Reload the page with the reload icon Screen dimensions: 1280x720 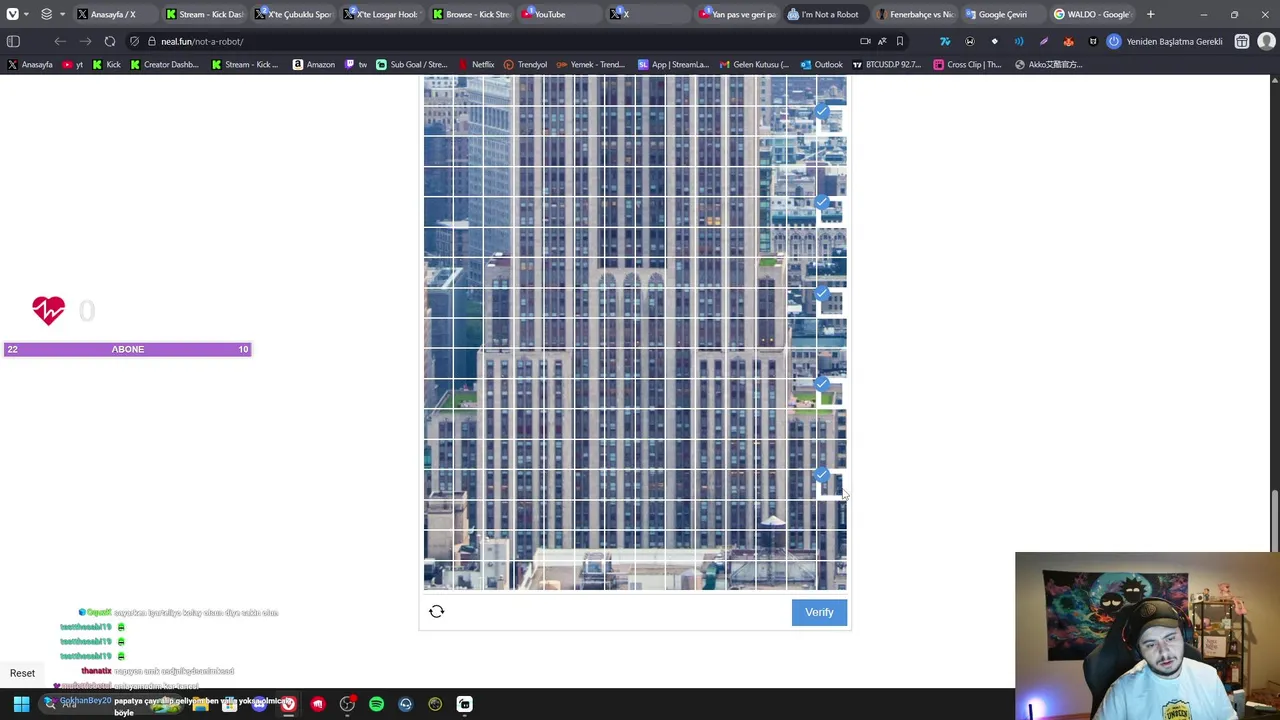(x=110, y=41)
